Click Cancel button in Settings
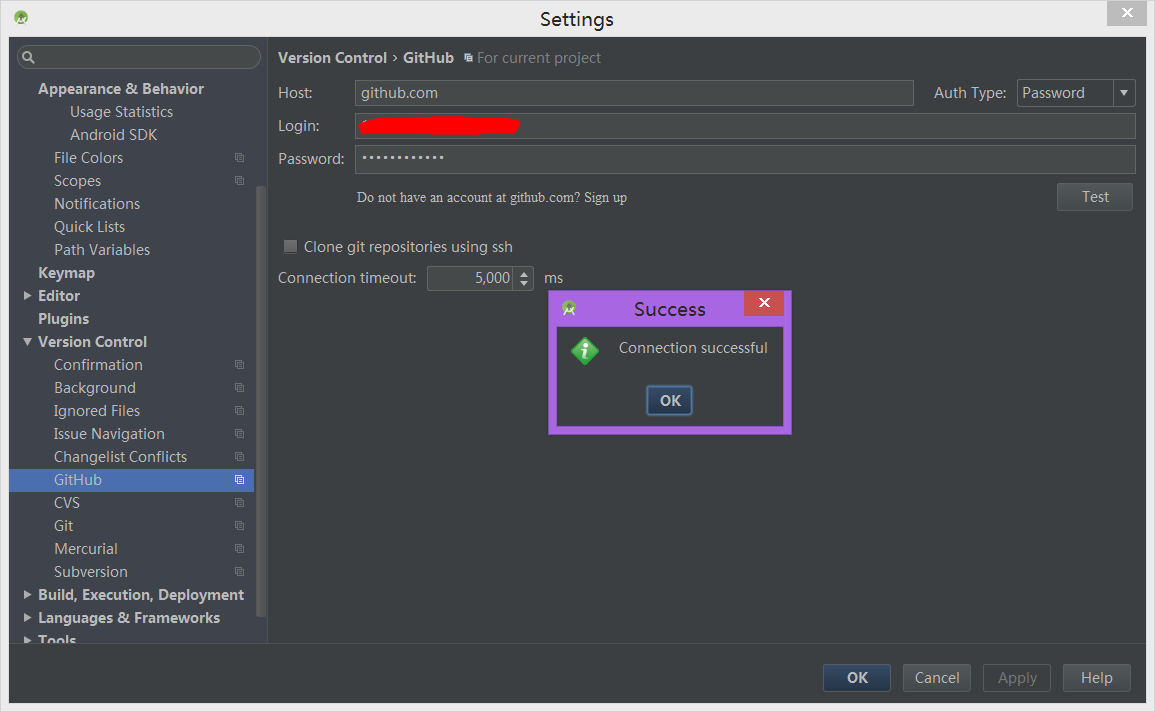 [937, 677]
